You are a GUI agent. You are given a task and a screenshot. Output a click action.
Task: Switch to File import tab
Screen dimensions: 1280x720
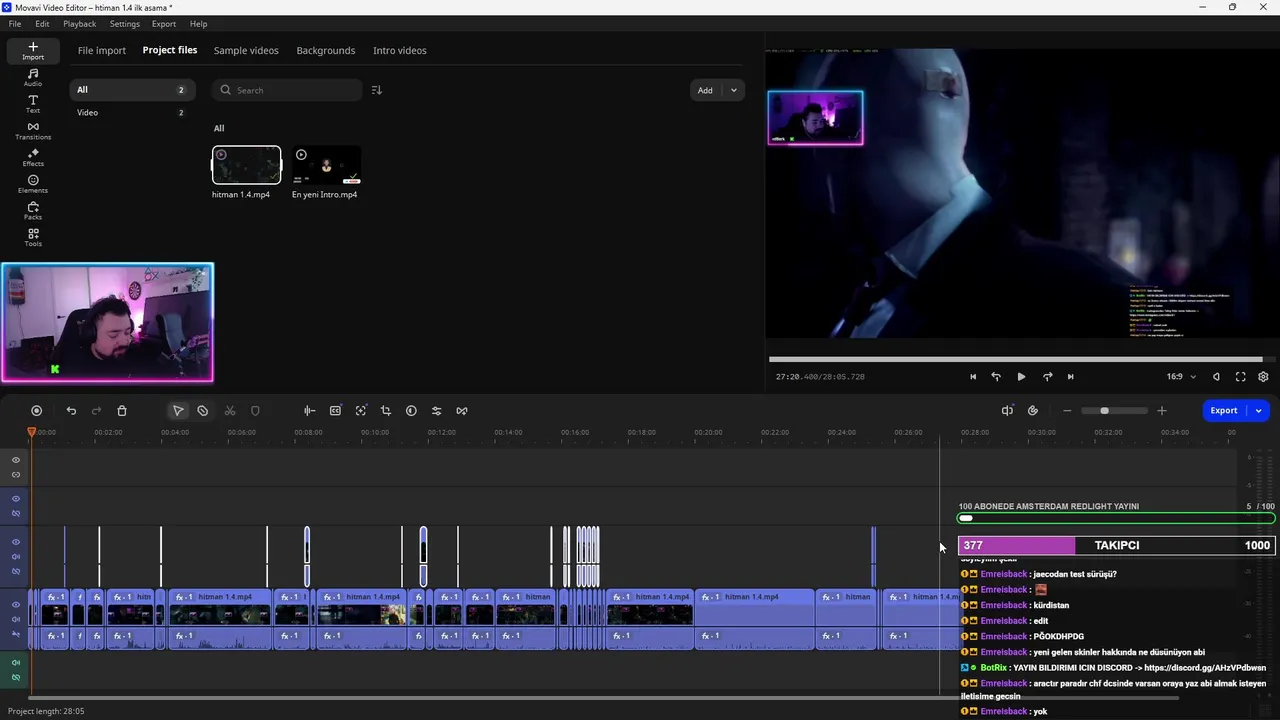[102, 50]
